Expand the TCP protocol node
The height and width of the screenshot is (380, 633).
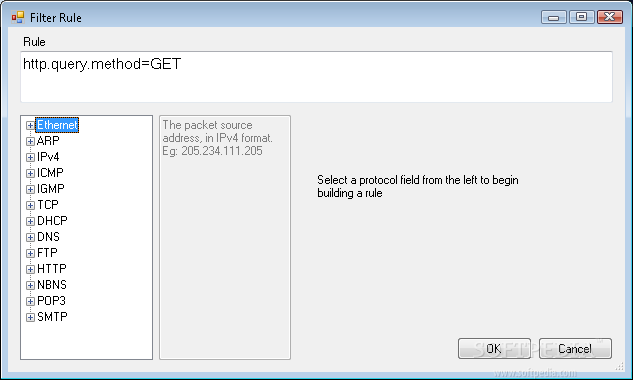point(30,205)
